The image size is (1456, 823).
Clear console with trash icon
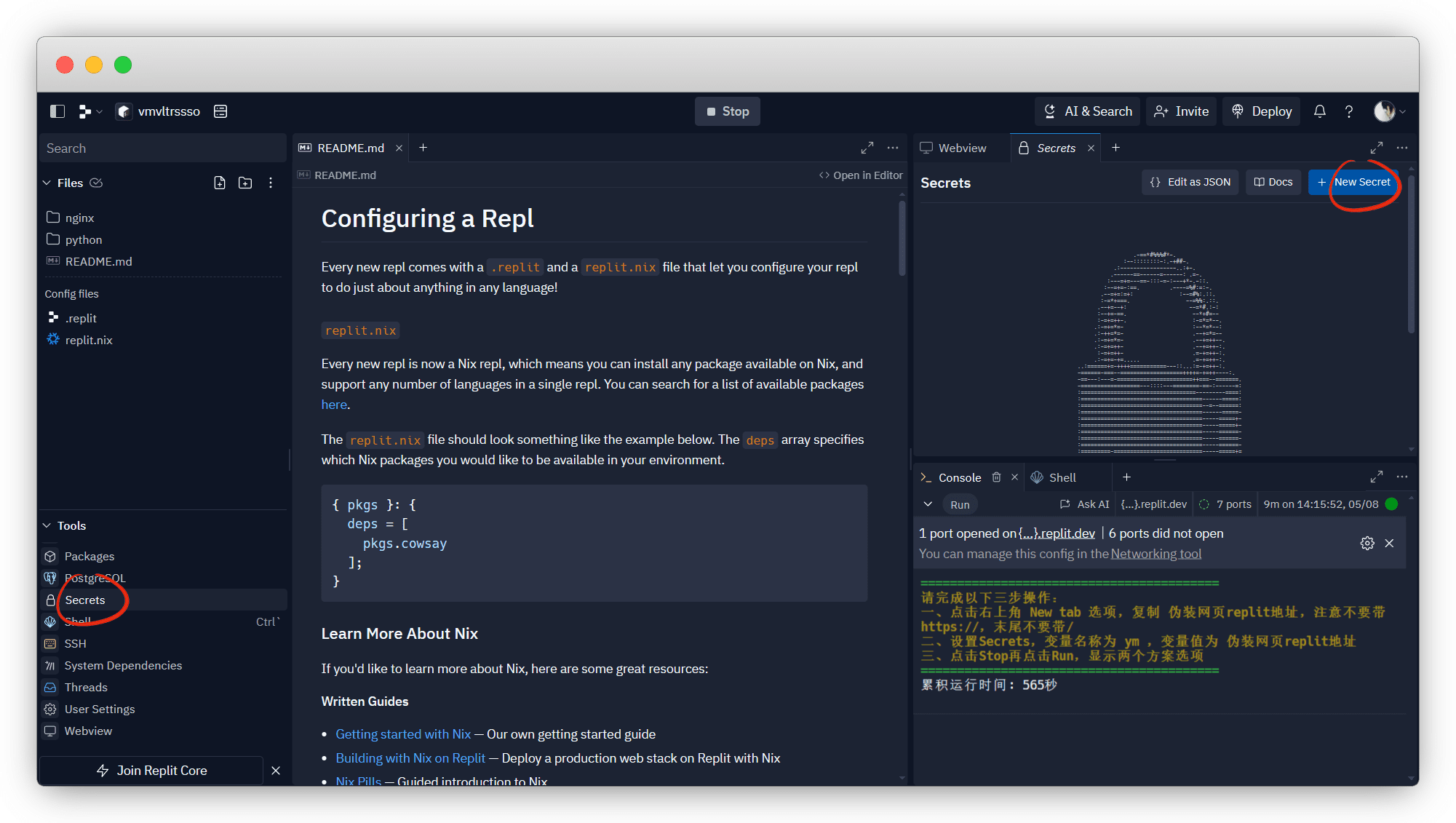996,477
